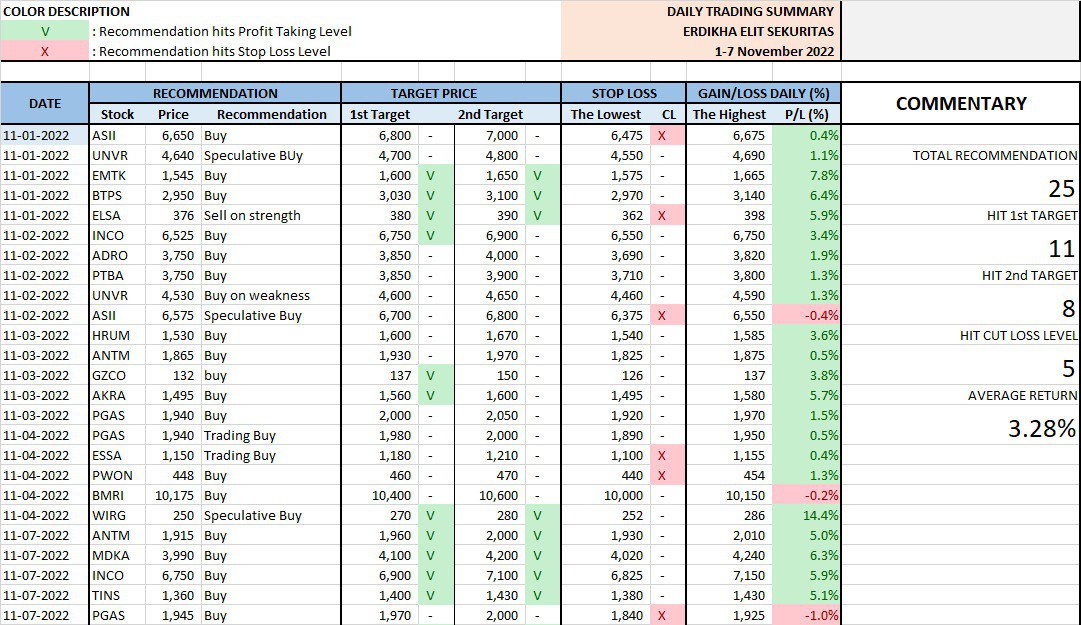Click the green V legend cell
1081x625 pixels.
[x=45, y=31]
